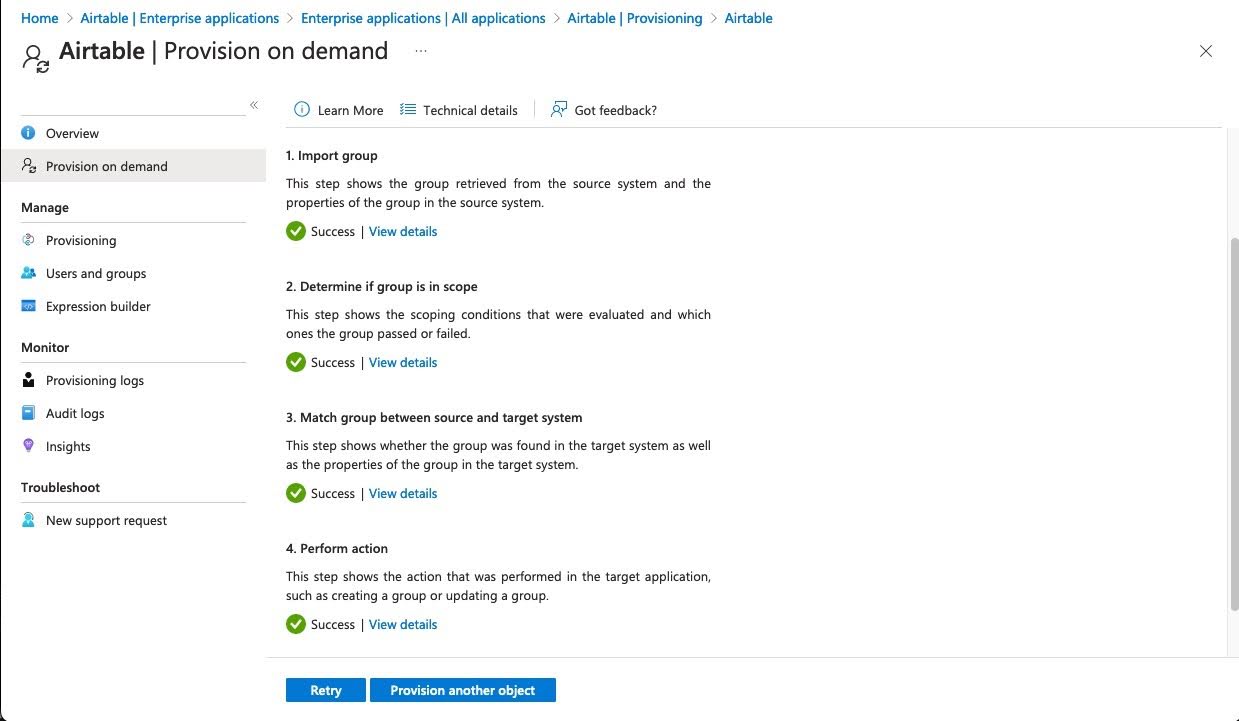Open the ellipsis more options menu
The width and height of the screenshot is (1239, 721).
tap(421, 51)
